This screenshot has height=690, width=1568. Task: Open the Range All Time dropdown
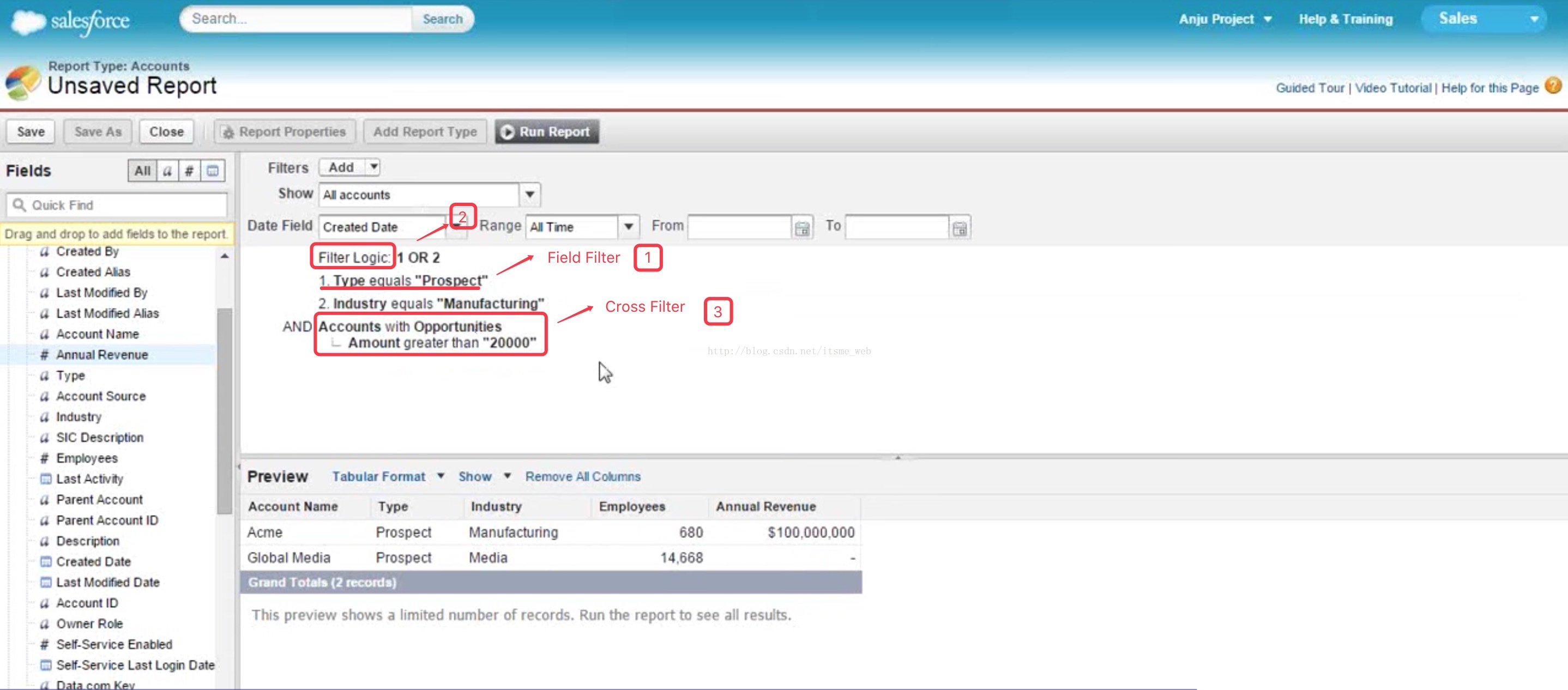coord(628,227)
